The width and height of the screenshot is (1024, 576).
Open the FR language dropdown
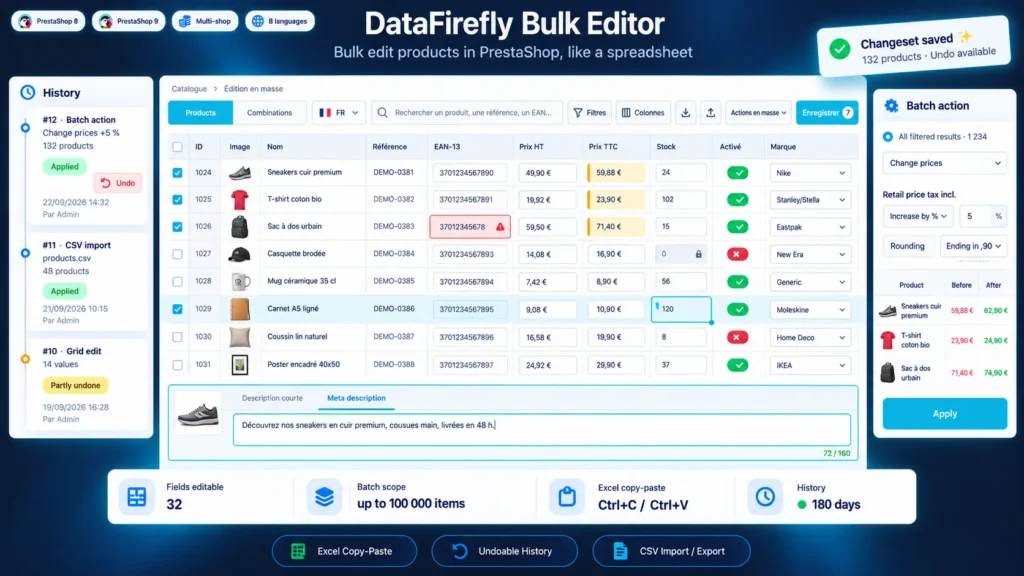tap(338, 113)
